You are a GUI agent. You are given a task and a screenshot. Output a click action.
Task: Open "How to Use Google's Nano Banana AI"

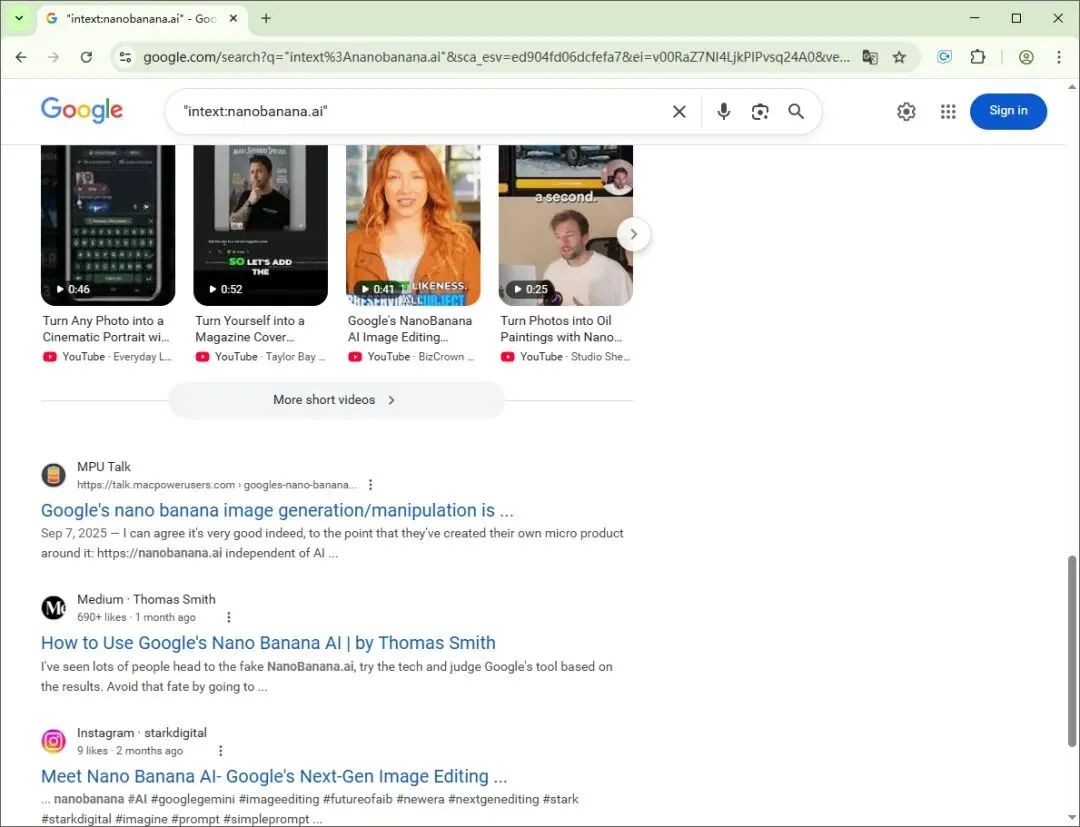click(268, 643)
